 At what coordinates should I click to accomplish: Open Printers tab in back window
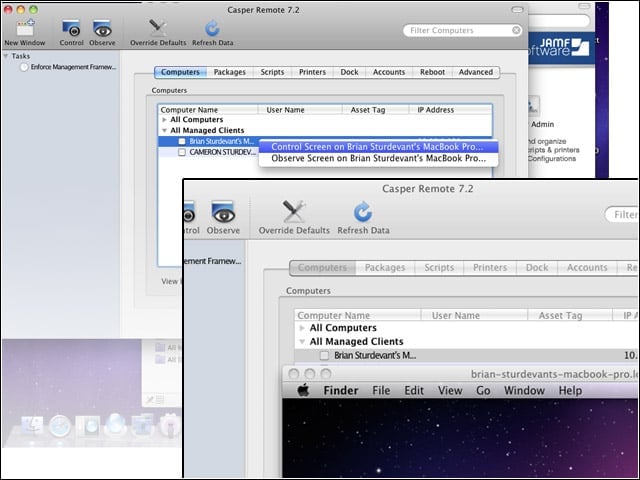tap(312, 72)
